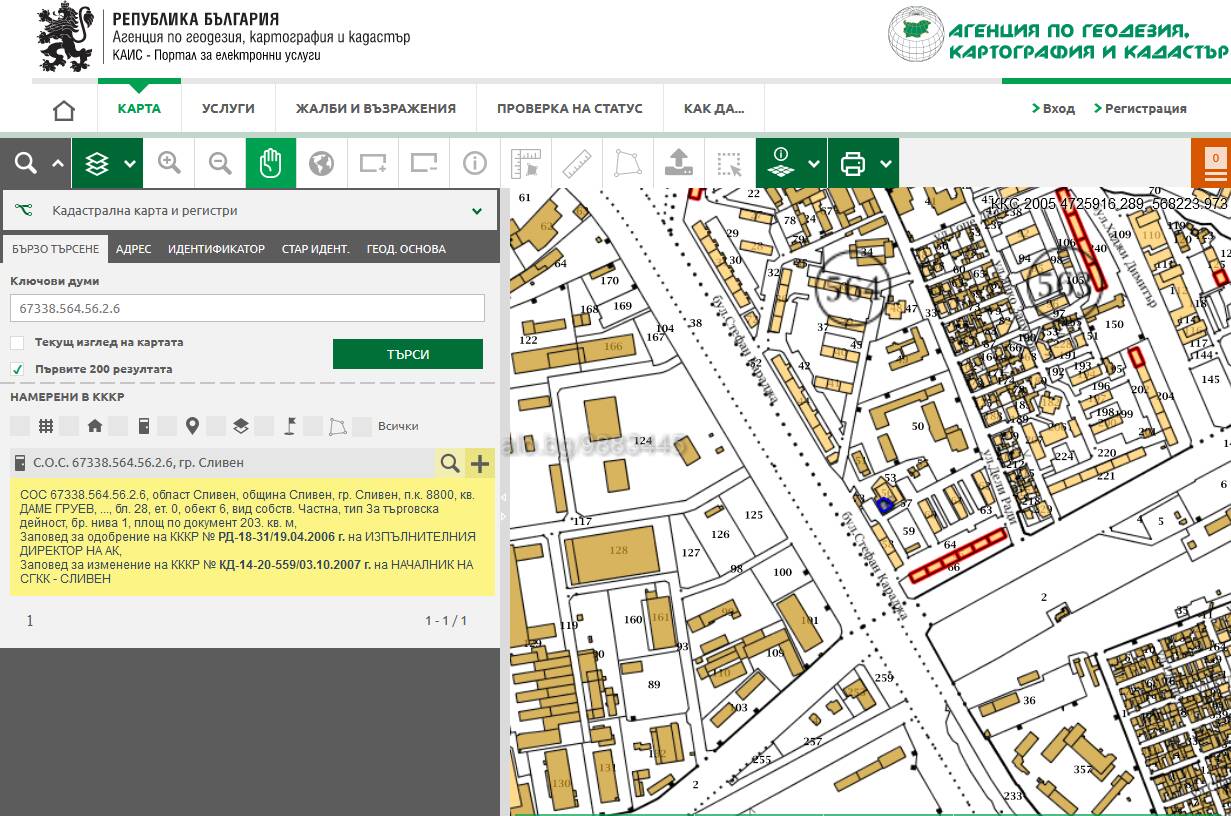The width and height of the screenshot is (1231, 816).
Task: Open the УСЛУГИ menu
Action: (228, 108)
